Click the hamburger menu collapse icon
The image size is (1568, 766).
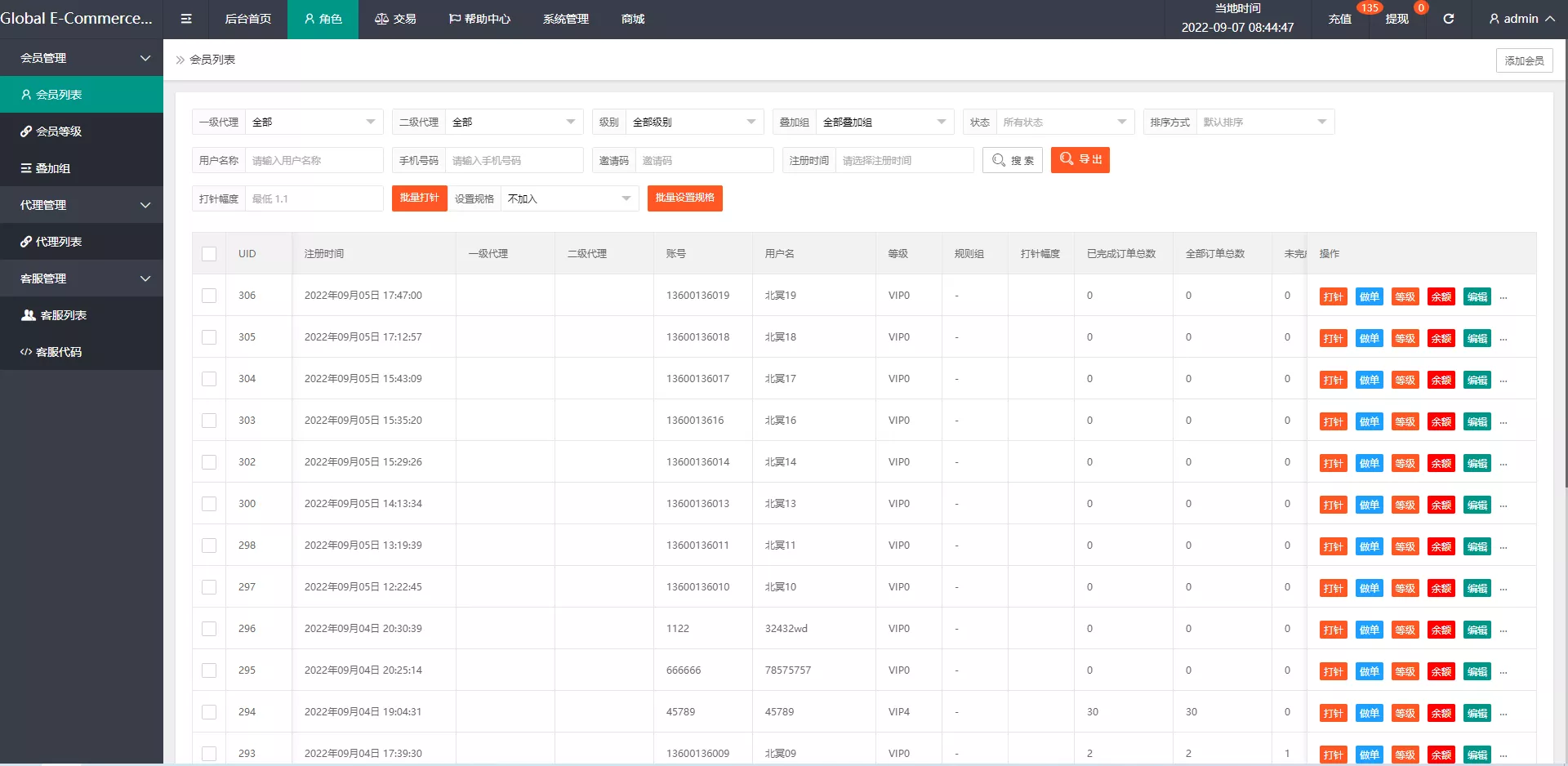(x=186, y=19)
